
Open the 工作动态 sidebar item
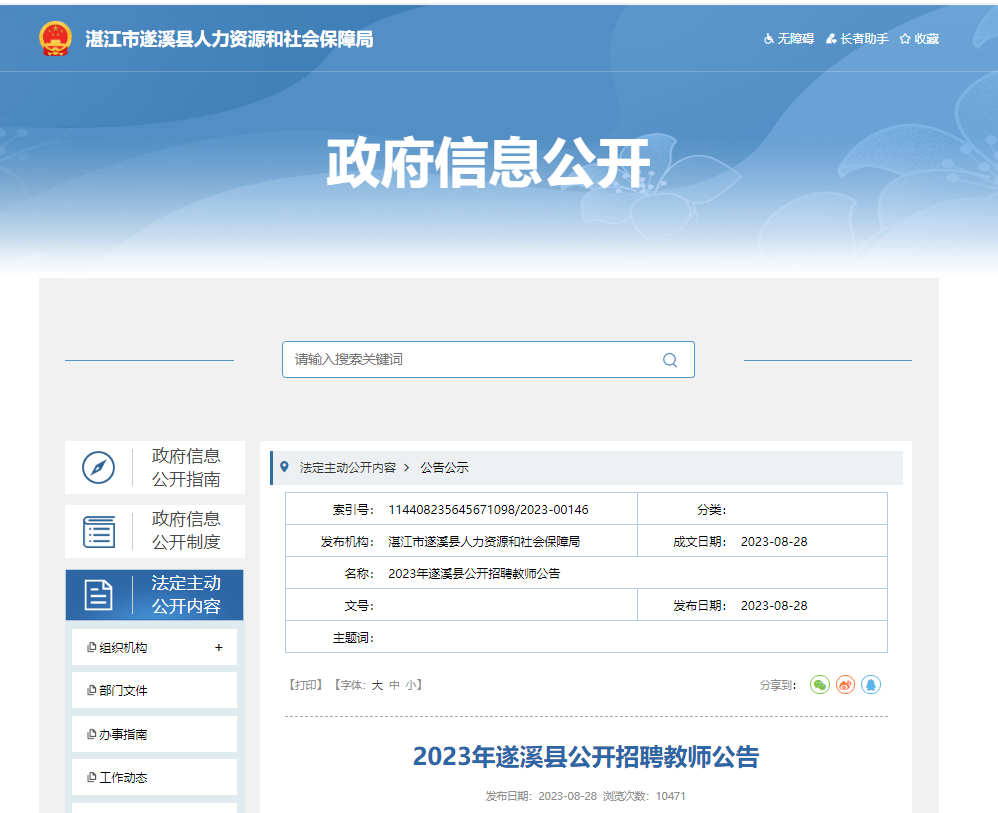[x=123, y=778]
